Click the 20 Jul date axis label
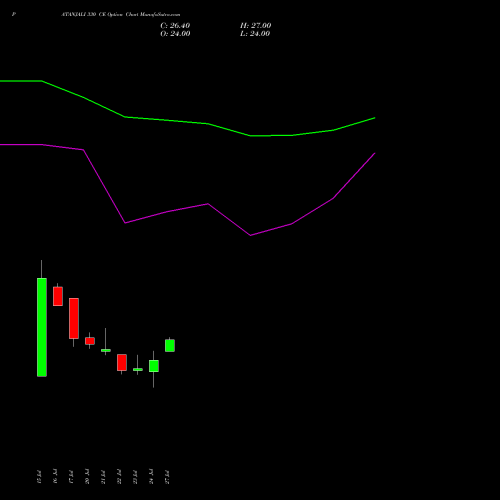This screenshot has width=500, height=500. (87, 477)
